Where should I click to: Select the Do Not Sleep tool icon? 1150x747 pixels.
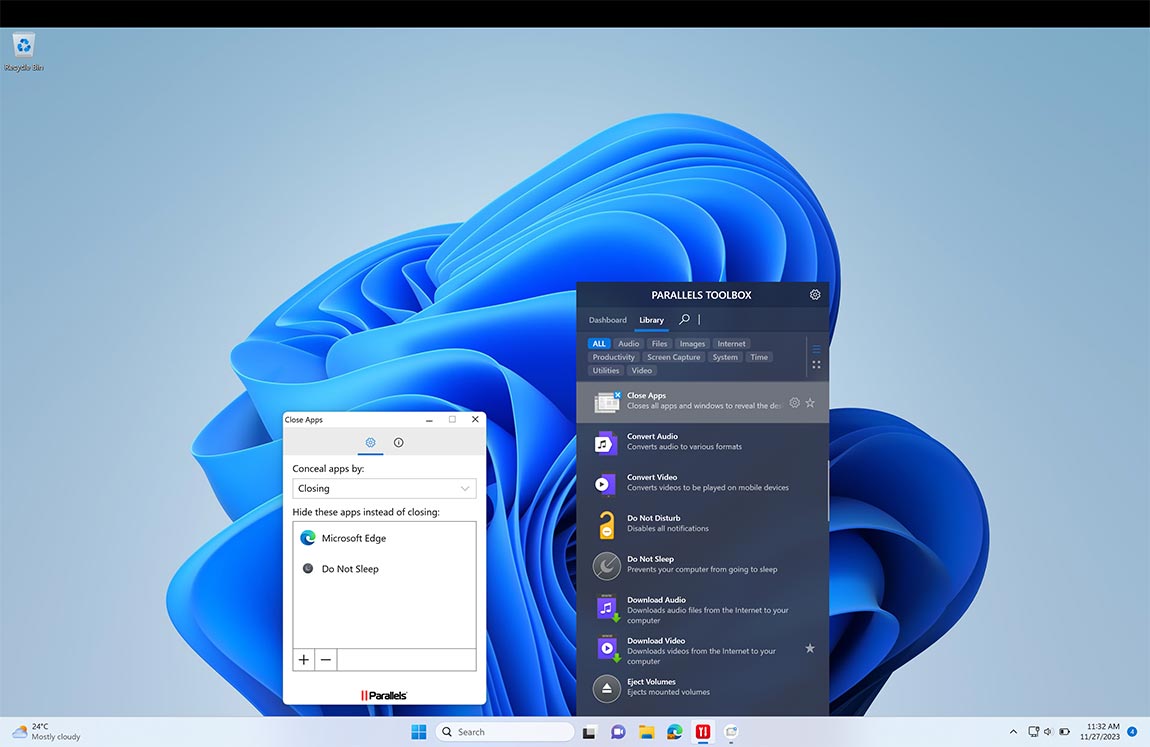(605, 564)
